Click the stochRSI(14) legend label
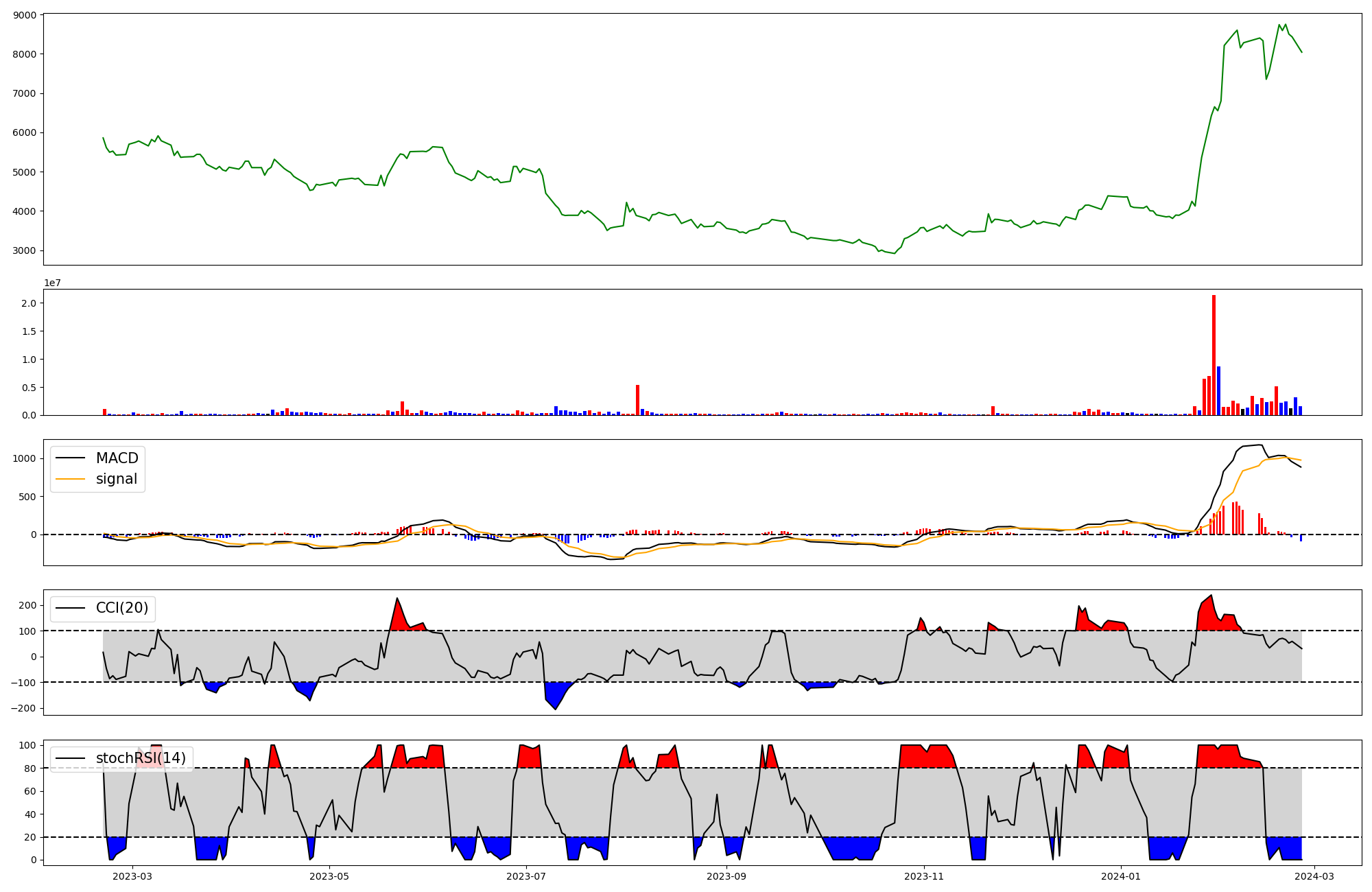Viewport: 1372px width, 892px height. pyautogui.click(x=141, y=758)
